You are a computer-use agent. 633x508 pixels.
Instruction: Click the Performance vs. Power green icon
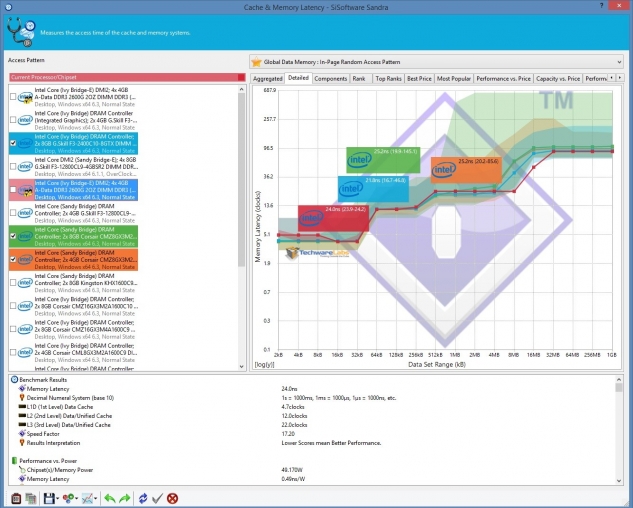15,461
